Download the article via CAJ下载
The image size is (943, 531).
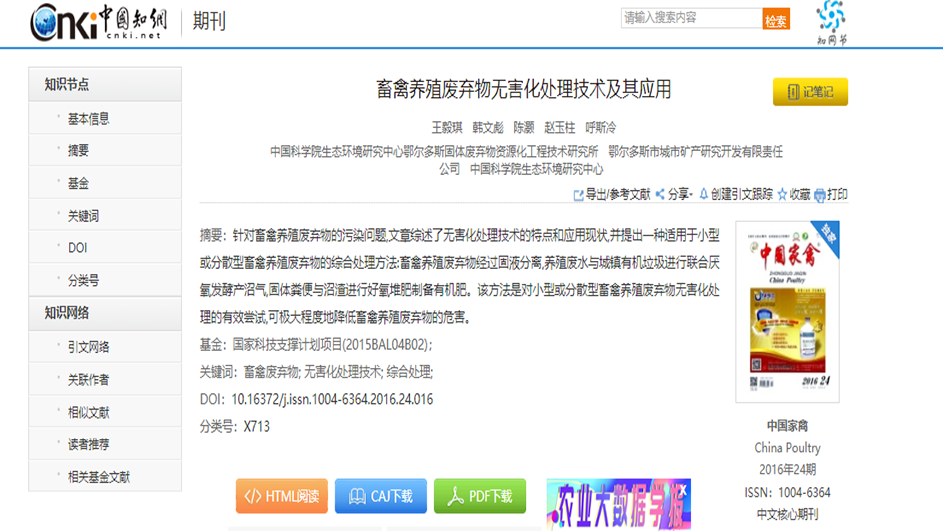point(380,496)
